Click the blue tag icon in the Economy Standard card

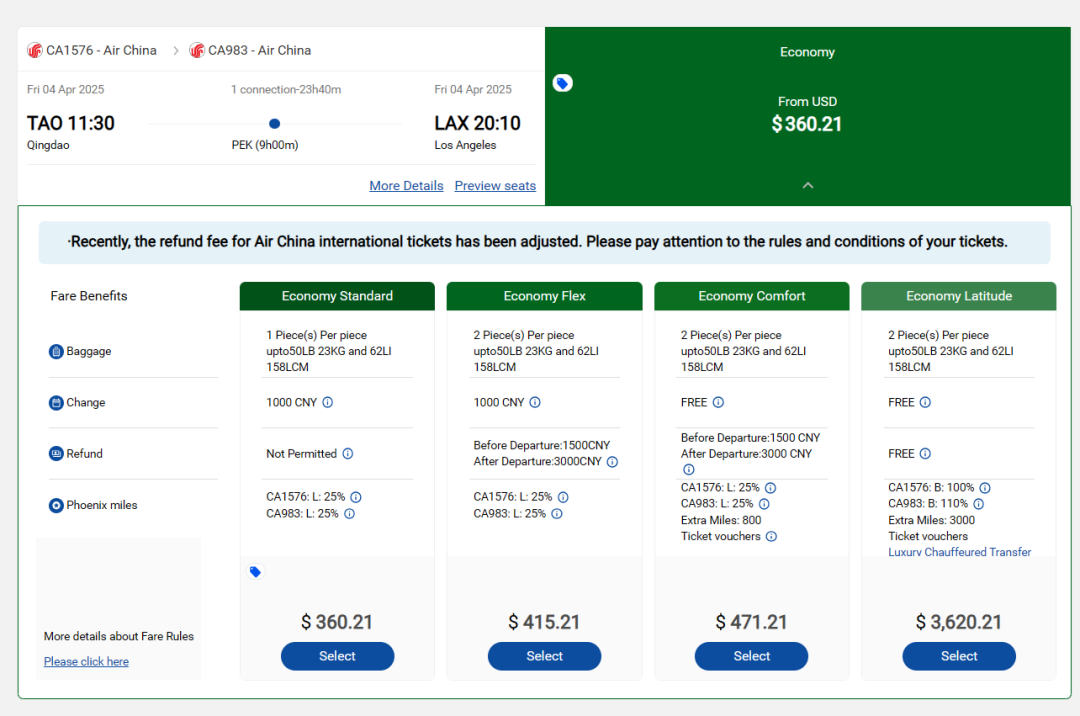click(256, 571)
